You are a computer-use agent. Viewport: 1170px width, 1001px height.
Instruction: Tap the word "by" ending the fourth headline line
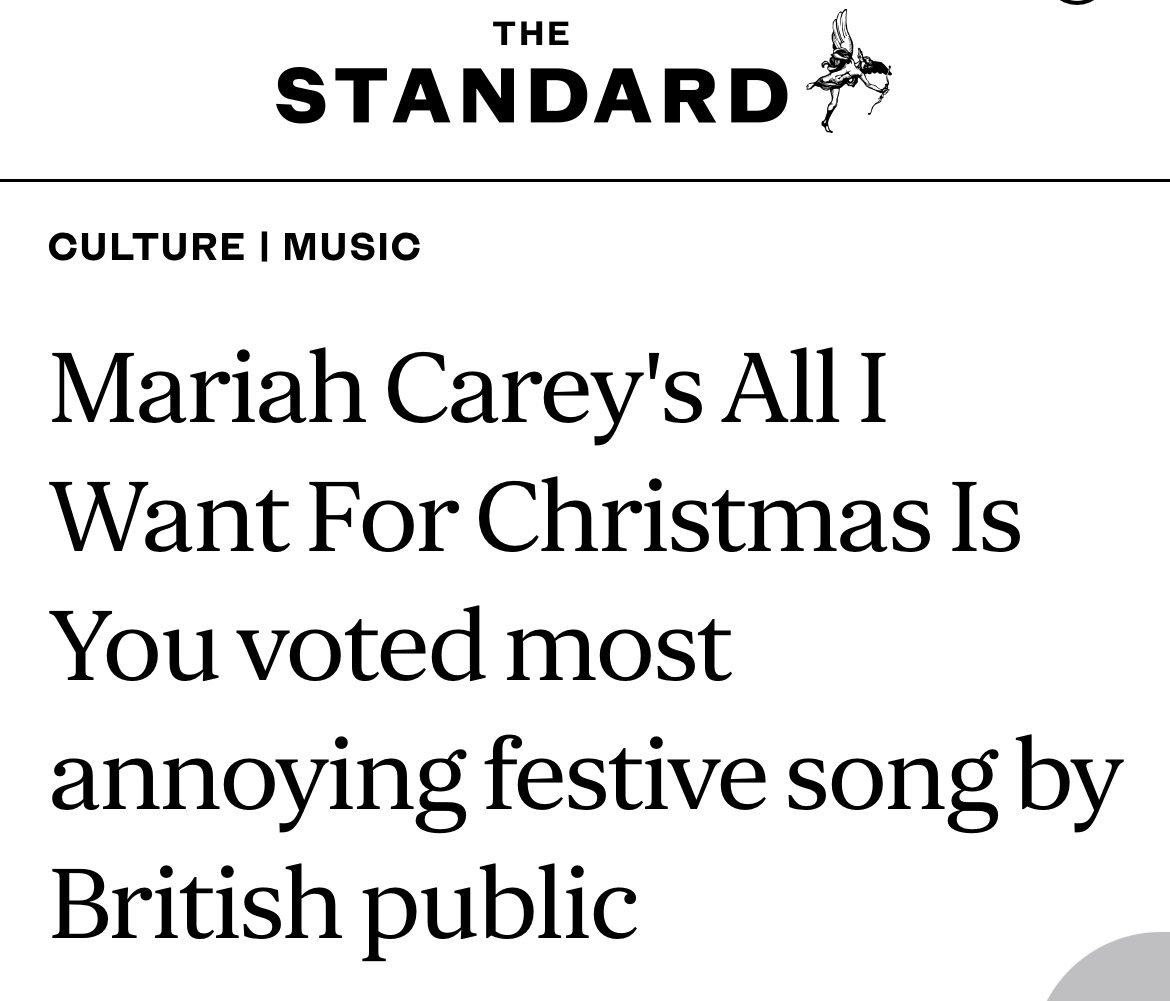click(1070, 776)
